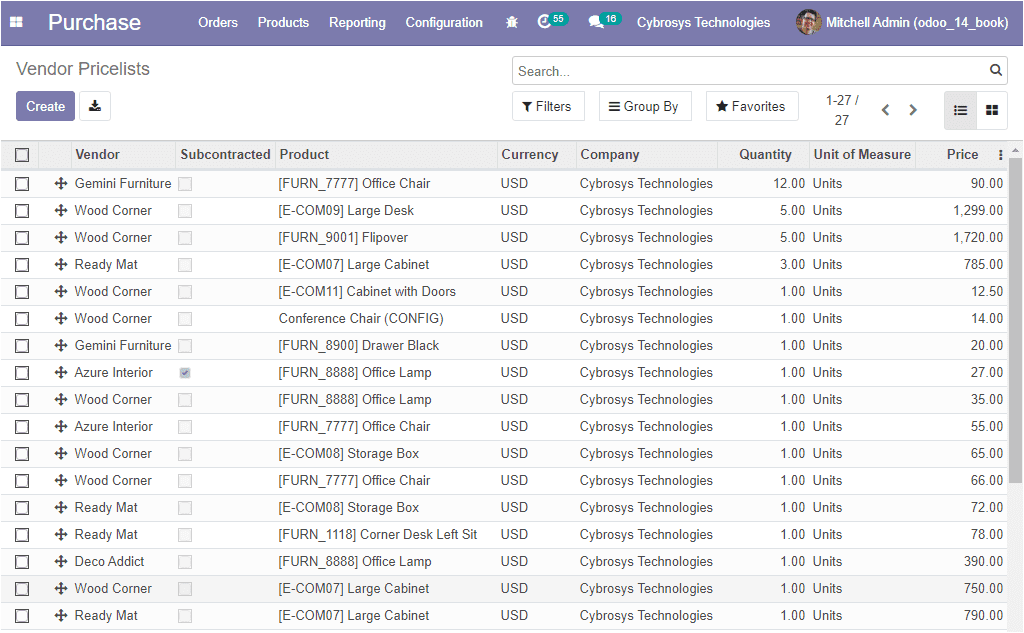
Task: Switch to the kanban view icon
Action: click(992, 110)
